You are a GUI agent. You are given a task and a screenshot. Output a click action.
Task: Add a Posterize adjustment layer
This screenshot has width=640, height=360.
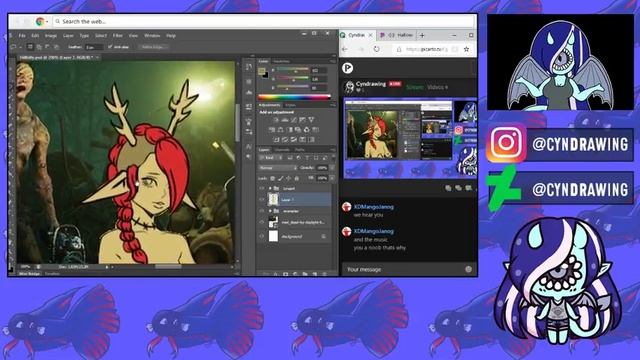coord(285,140)
